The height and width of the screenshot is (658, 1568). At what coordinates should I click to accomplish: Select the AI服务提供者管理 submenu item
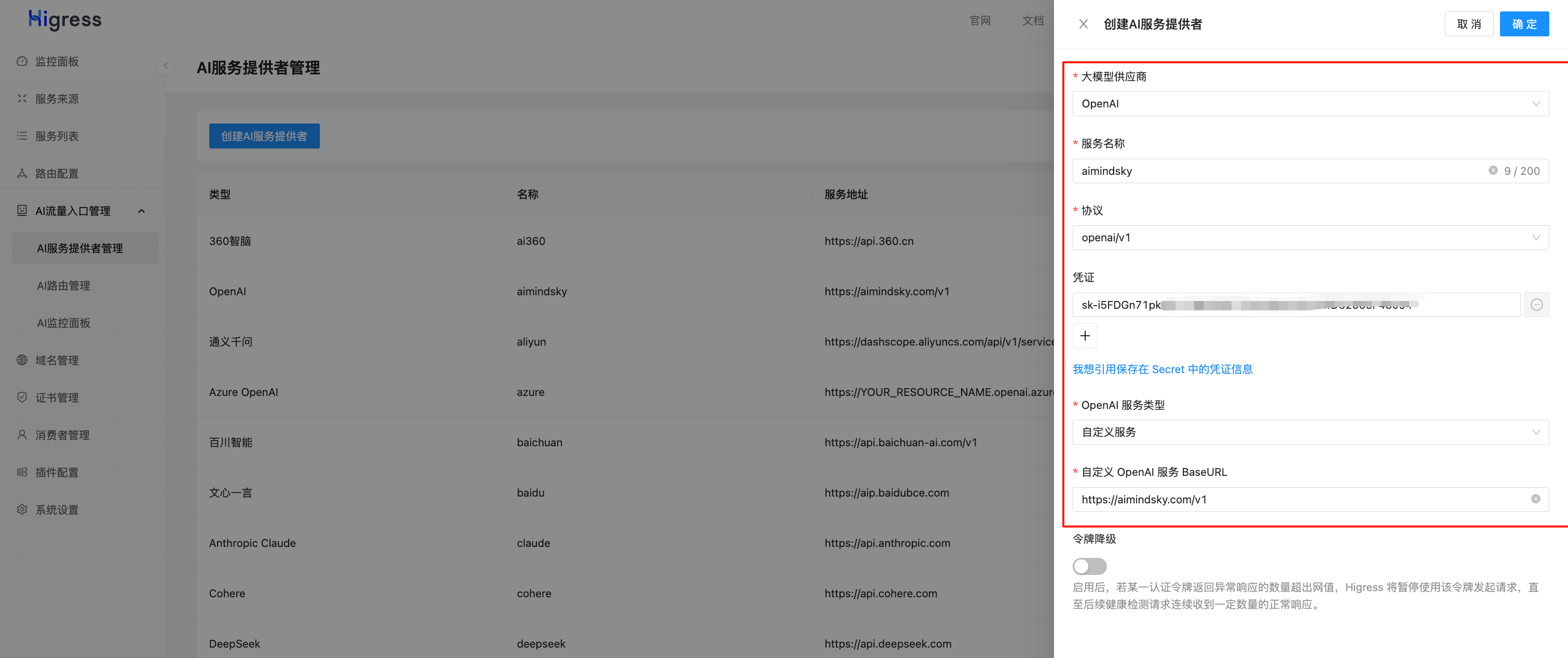click(x=85, y=248)
